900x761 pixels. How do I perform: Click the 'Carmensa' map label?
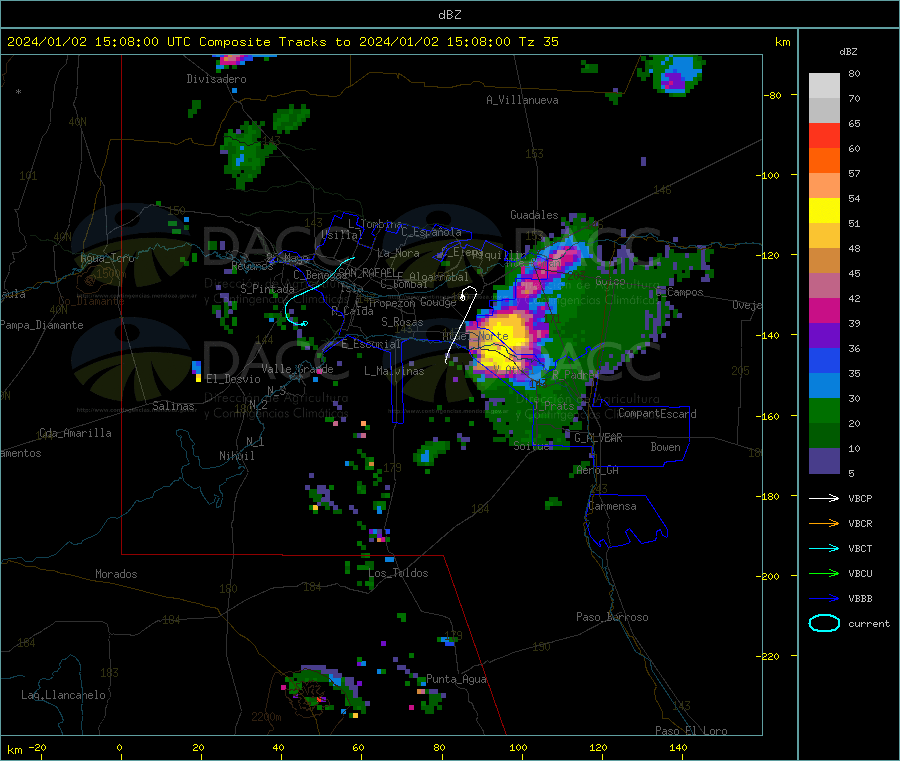[612, 506]
